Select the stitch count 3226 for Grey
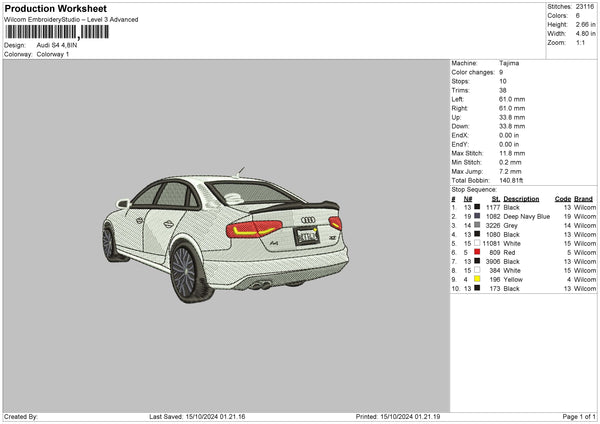 [493, 226]
